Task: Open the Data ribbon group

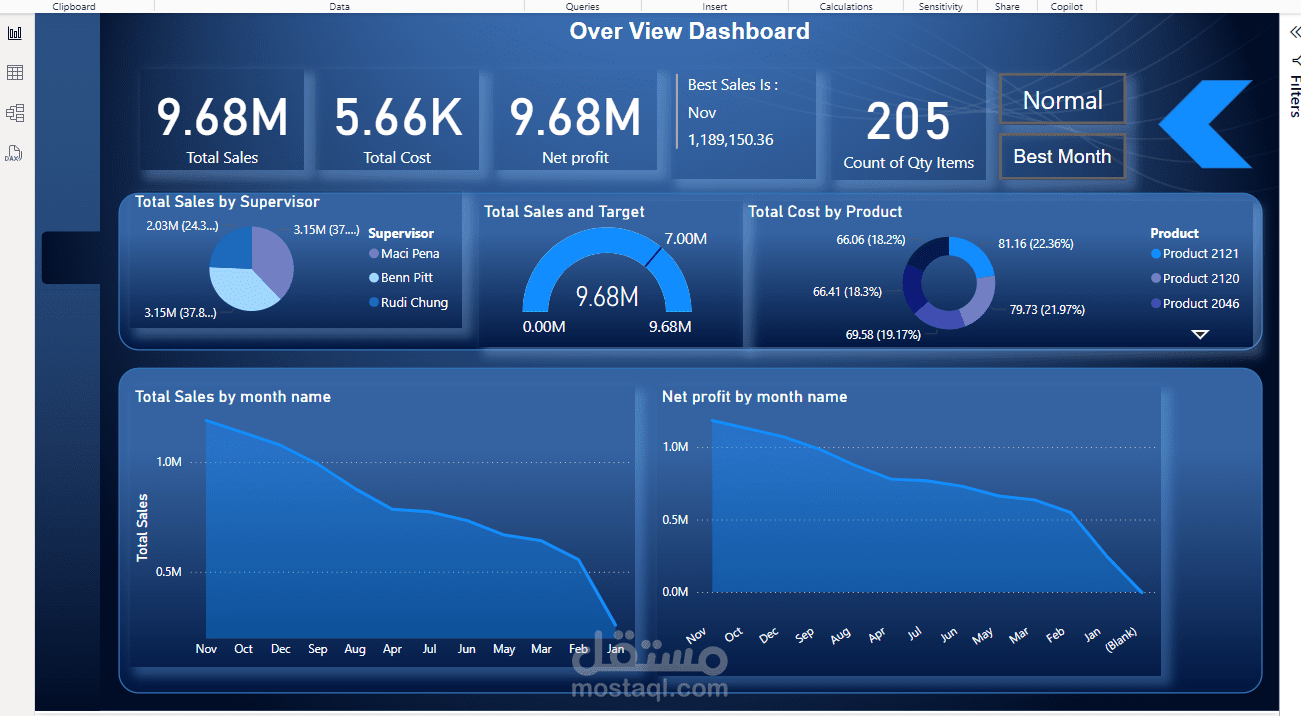Action: pos(340,6)
